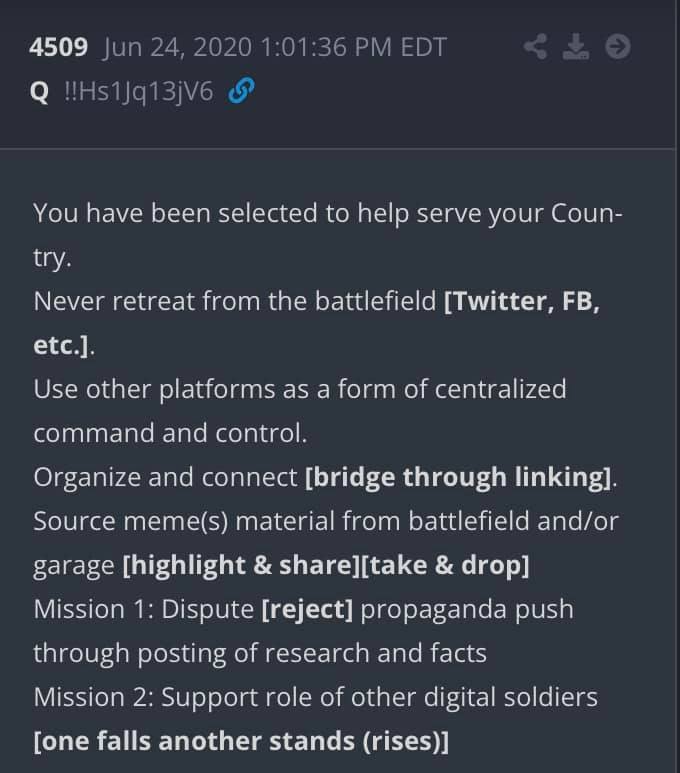
Task: Click the bold text [take & drop]
Action: point(444,565)
